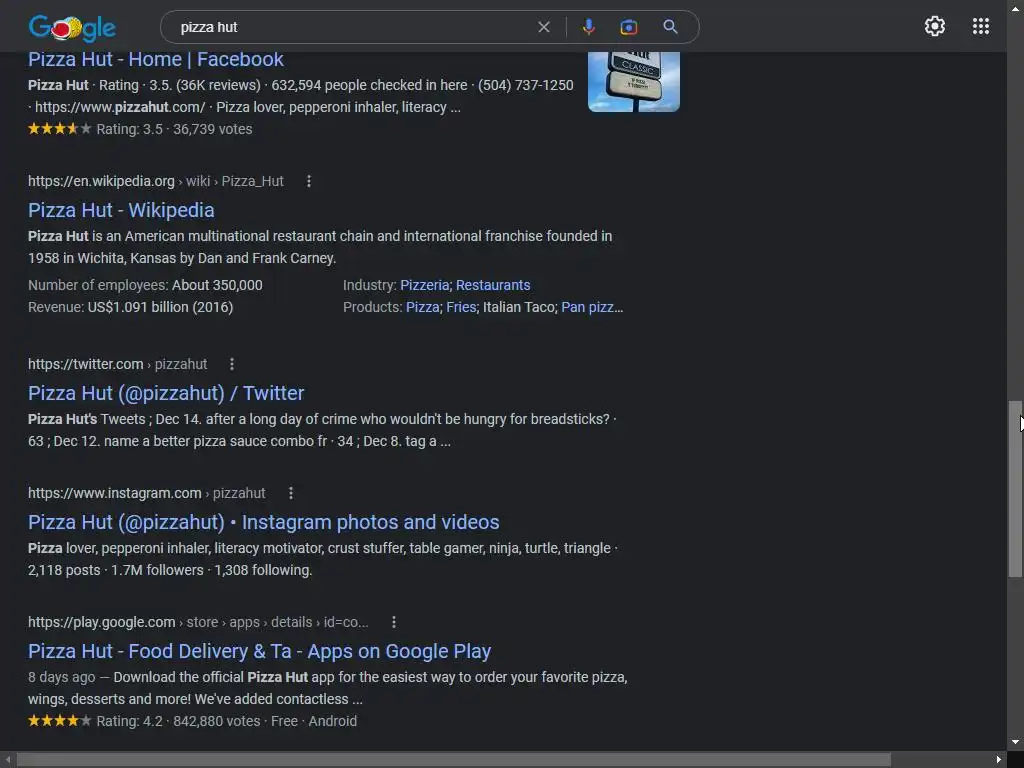This screenshot has width=1024, height=768.
Task: Open three-dot menu for Twitter result
Action: 232,364
